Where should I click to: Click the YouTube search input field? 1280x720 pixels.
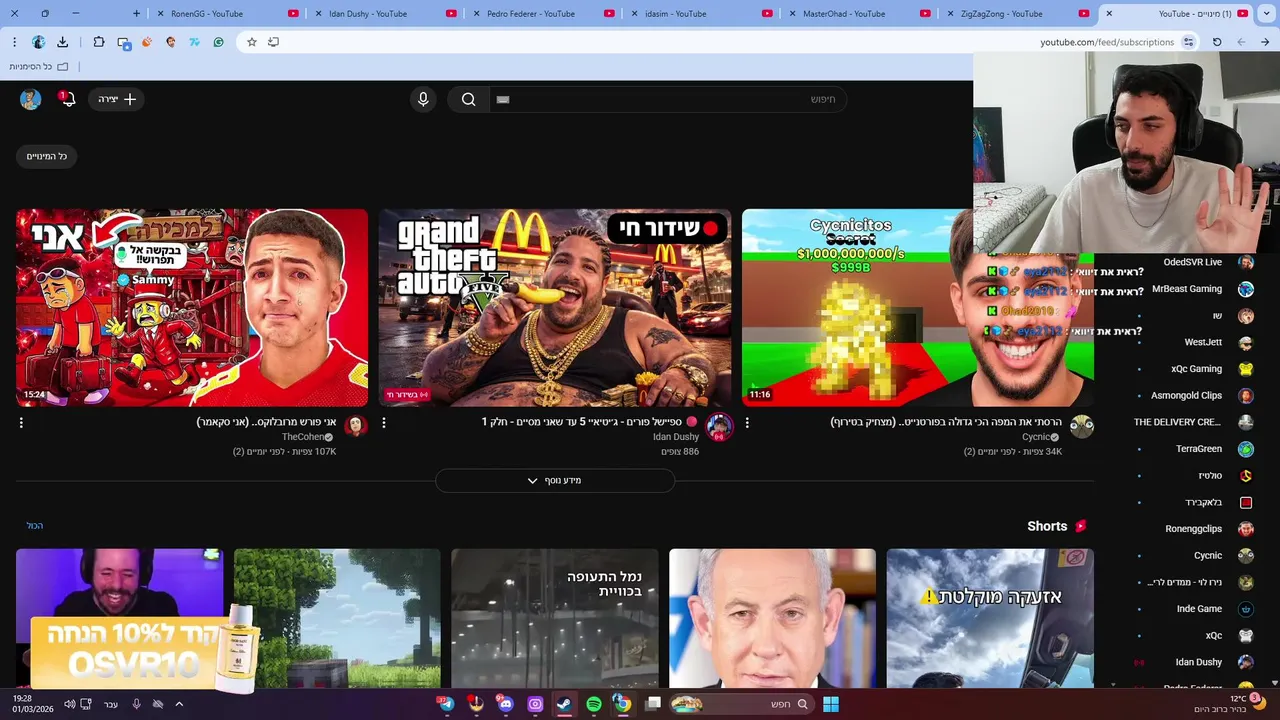(x=670, y=99)
